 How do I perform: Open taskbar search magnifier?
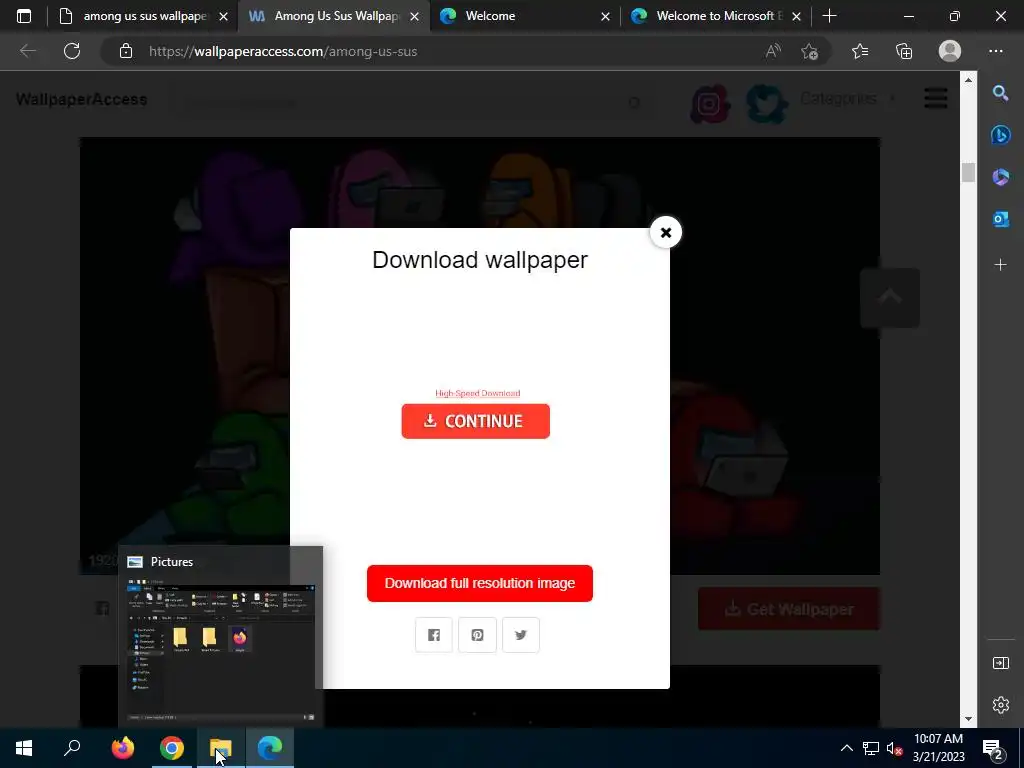tap(72, 748)
